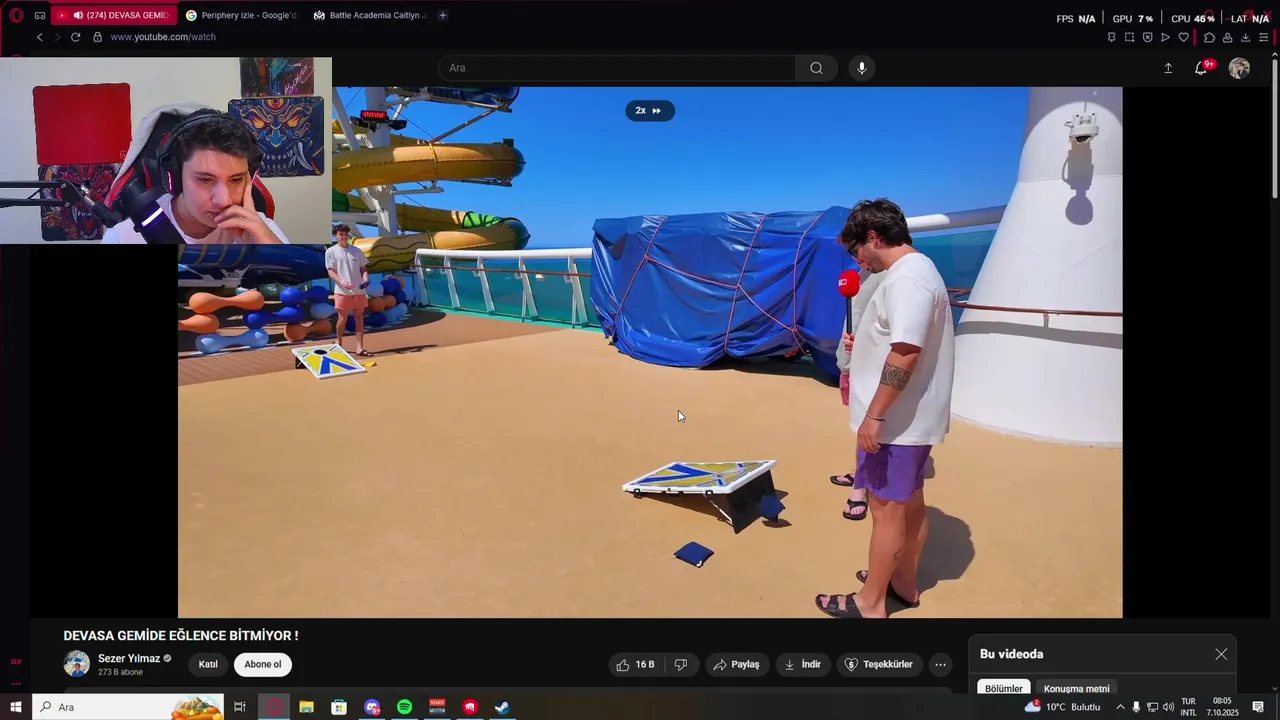Open Steam from the taskbar

(x=502, y=707)
